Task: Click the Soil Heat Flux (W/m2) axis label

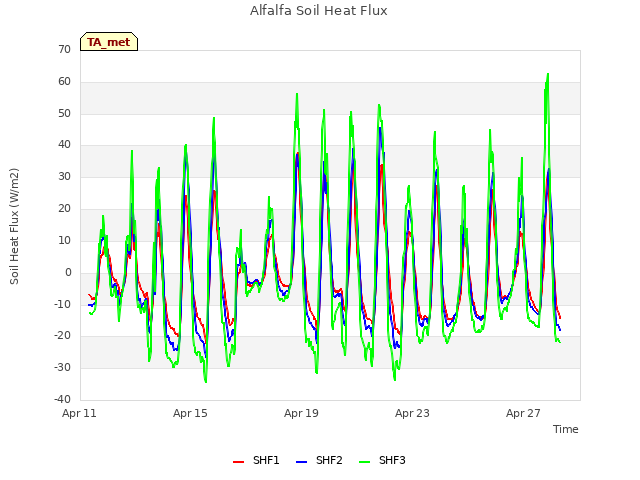Action: [x=14, y=226]
